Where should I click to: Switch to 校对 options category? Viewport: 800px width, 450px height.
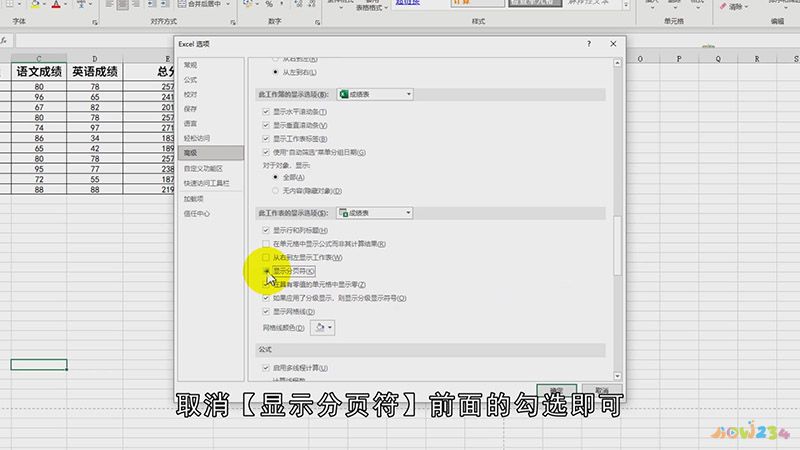point(211,94)
